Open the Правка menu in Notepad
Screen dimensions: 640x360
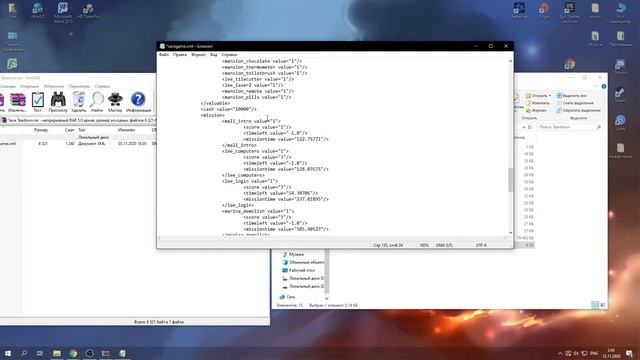coord(180,54)
